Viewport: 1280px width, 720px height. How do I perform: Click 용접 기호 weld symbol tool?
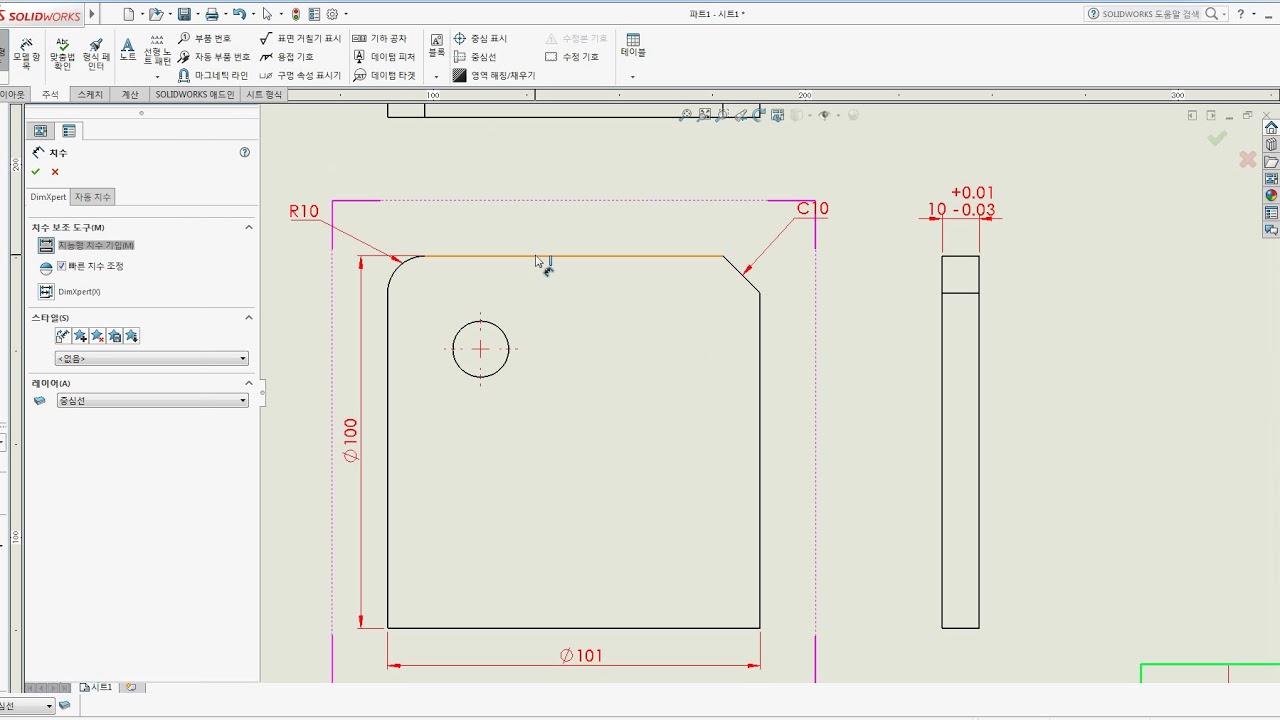(x=286, y=57)
